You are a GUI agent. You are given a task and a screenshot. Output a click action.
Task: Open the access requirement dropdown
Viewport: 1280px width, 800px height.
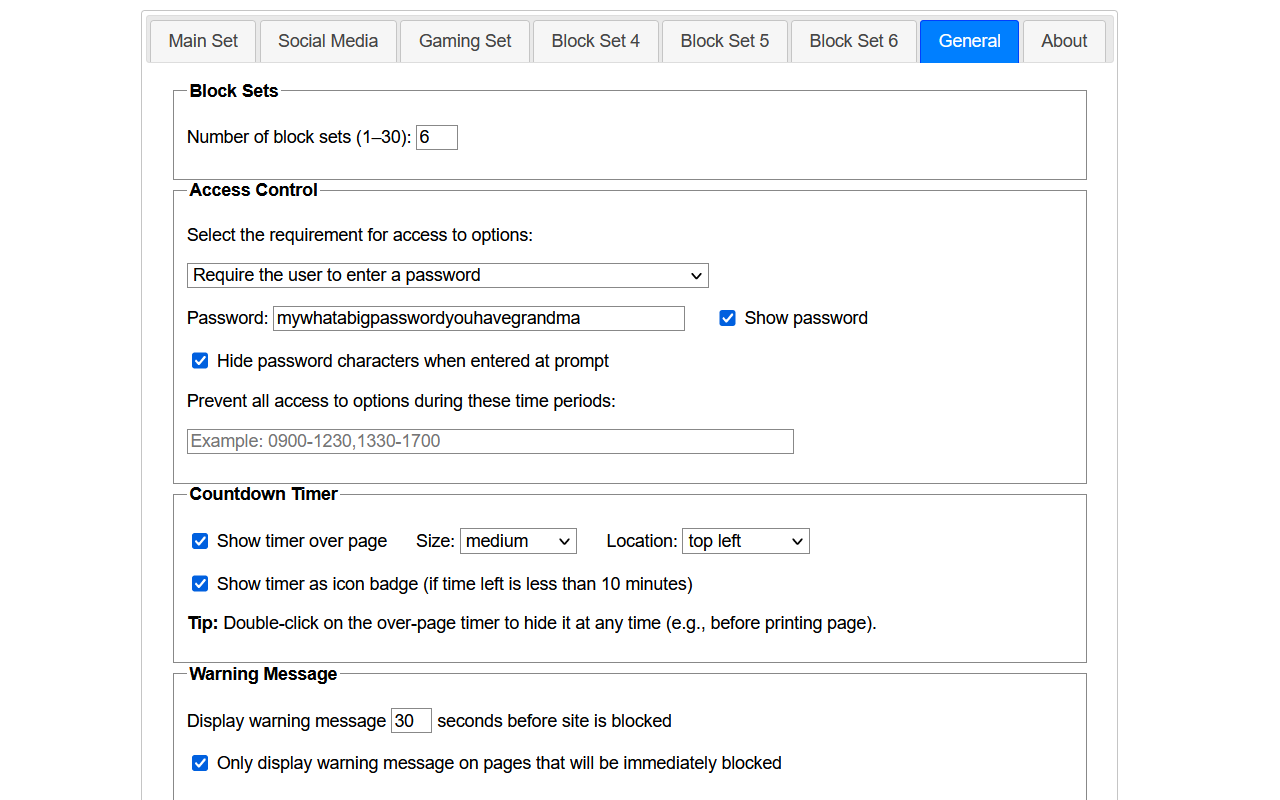447,275
